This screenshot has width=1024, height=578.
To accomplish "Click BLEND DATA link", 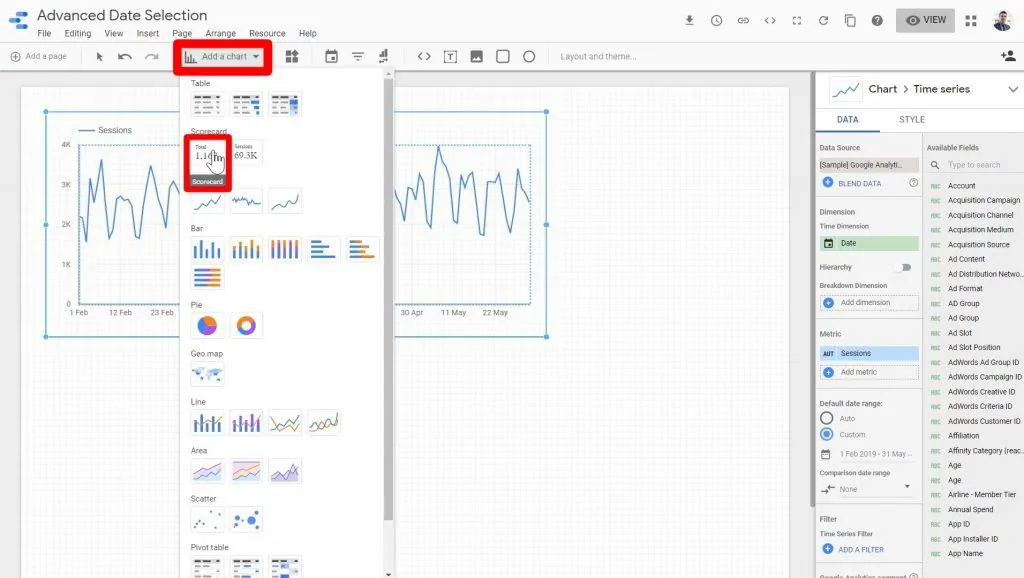I will point(859,183).
